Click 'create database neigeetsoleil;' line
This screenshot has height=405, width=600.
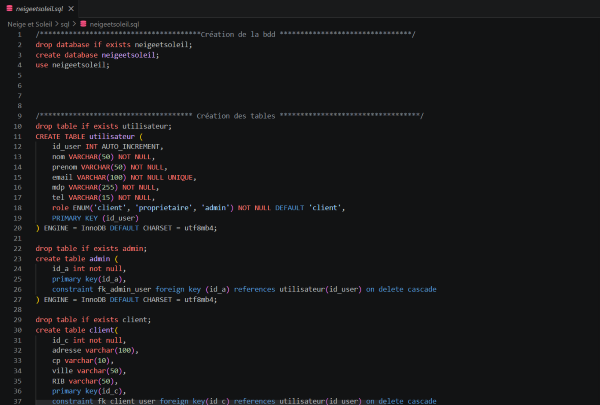click(x=97, y=55)
